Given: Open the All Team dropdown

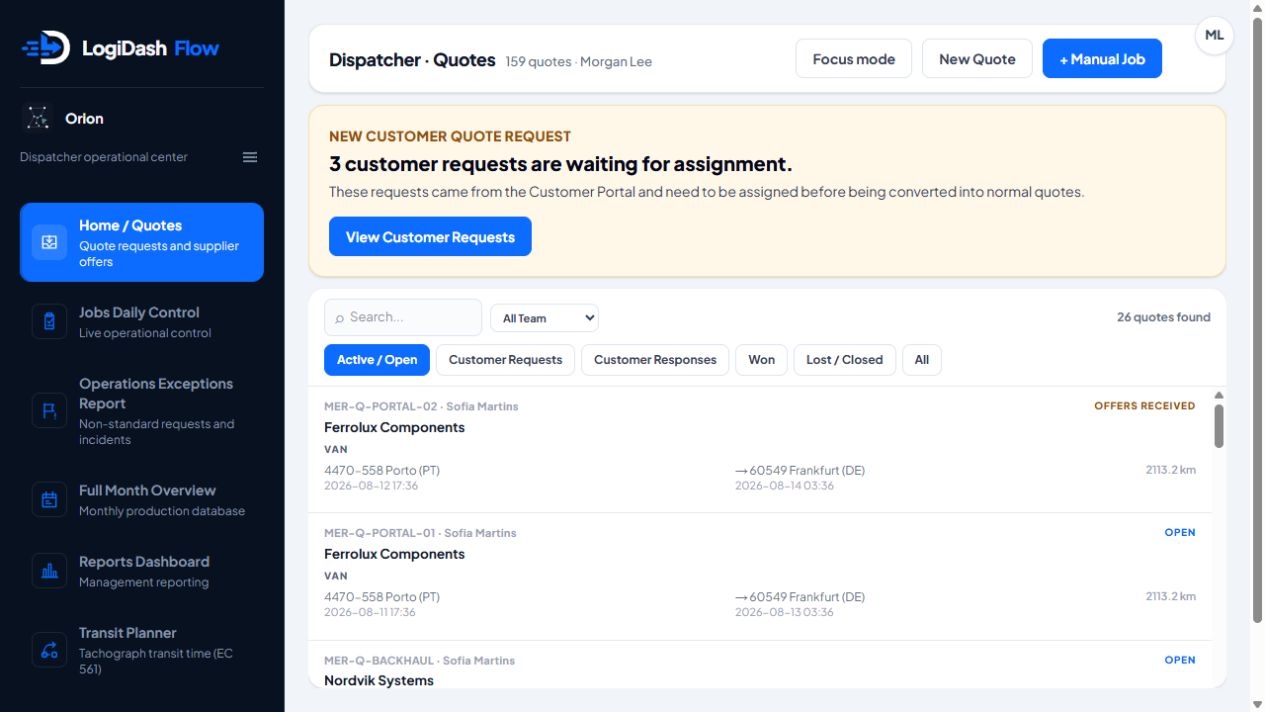Looking at the screenshot, I should pos(544,318).
